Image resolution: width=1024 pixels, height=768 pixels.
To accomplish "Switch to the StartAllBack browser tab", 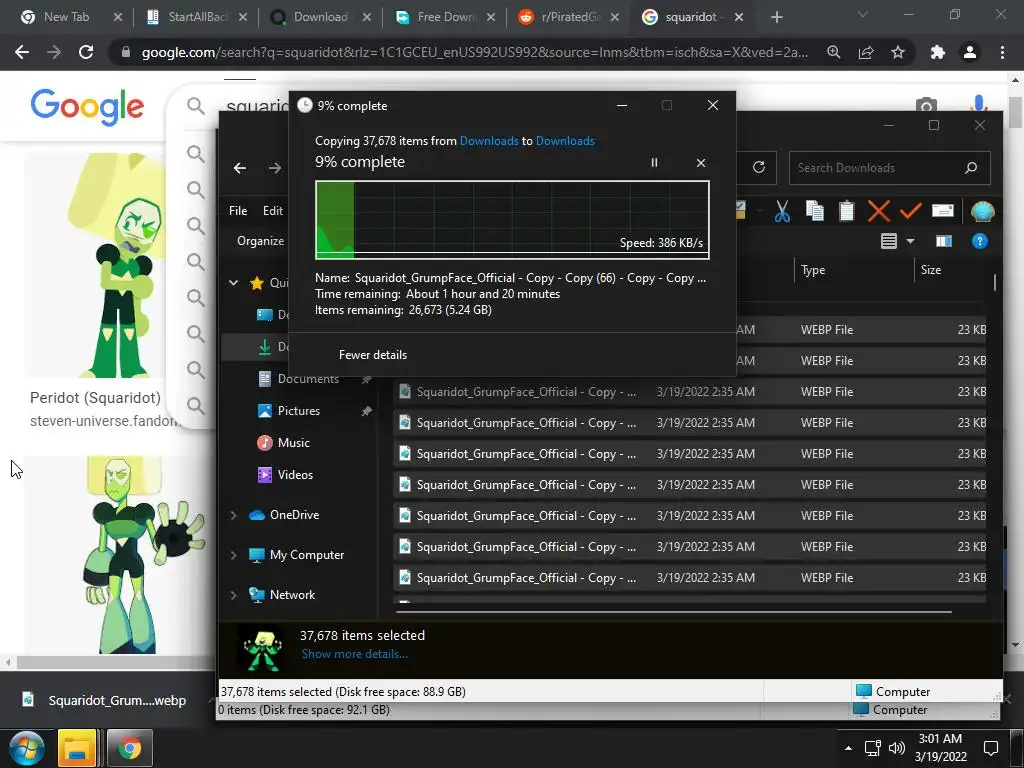I will (x=196, y=17).
